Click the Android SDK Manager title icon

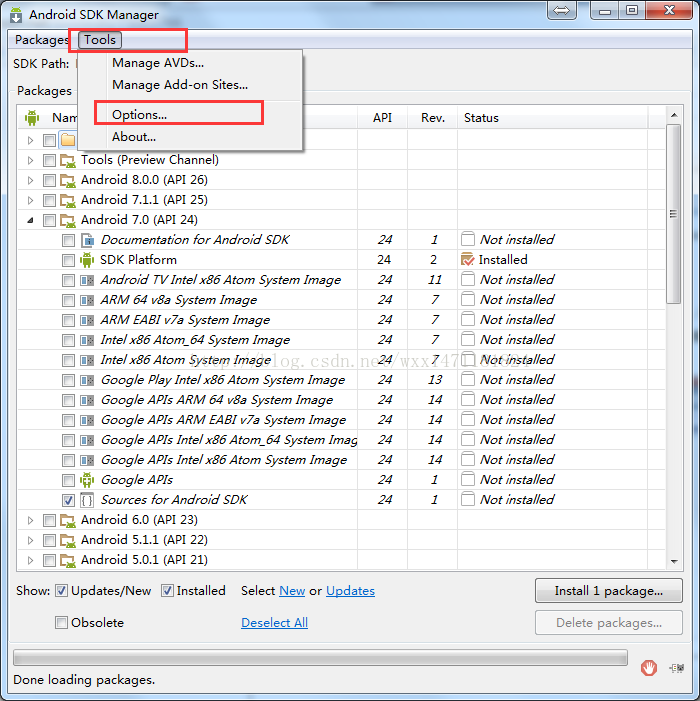(x=16, y=15)
